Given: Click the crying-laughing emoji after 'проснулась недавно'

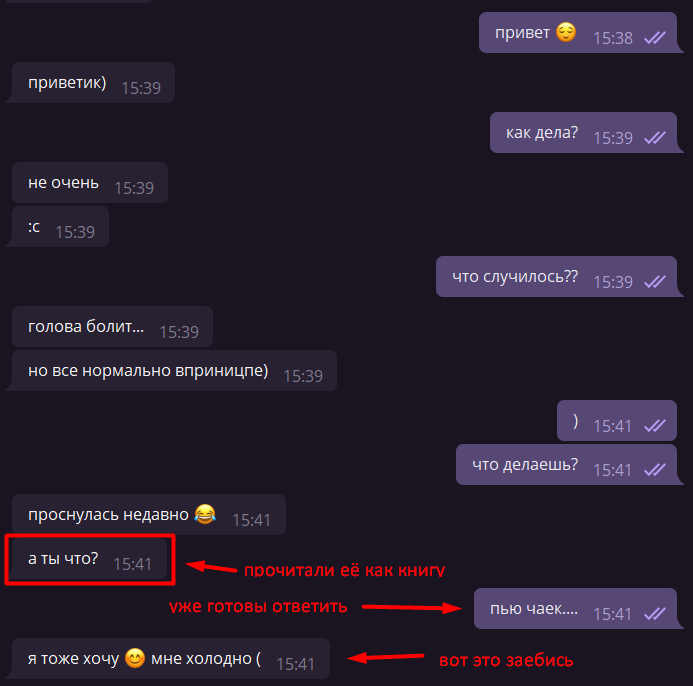Looking at the screenshot, I should [205, 514].
